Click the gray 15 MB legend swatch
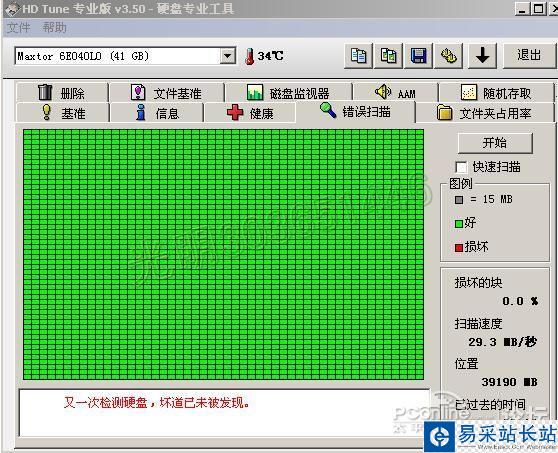This screenshot has width=558, height=453. 459,200
